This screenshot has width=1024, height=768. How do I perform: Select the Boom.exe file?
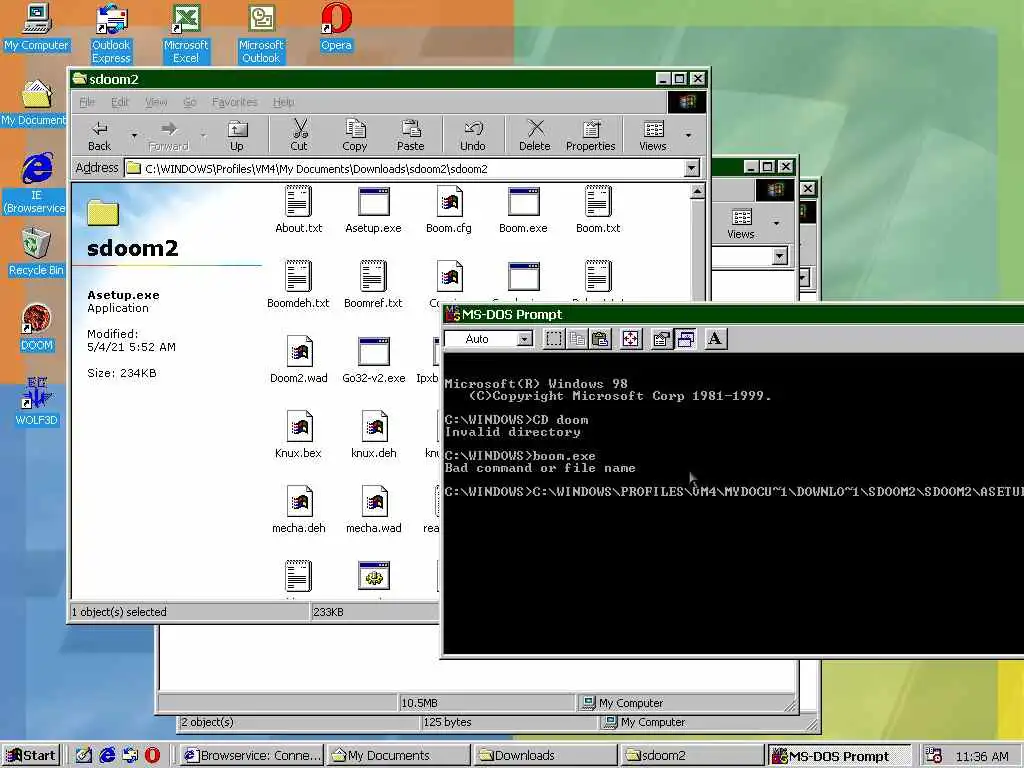pos(523,210)
